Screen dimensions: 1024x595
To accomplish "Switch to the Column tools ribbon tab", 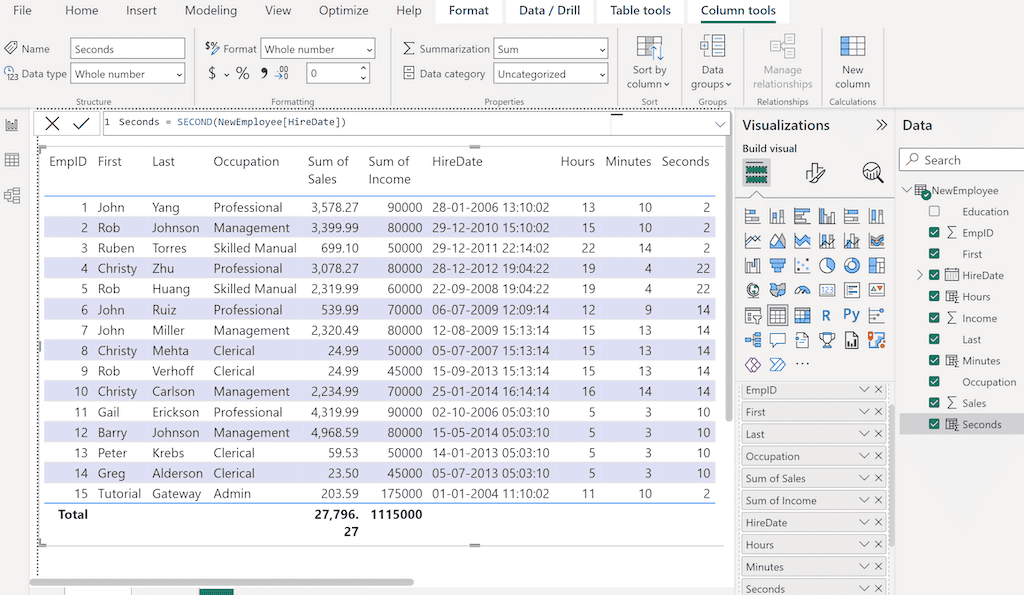I will point(737,11).
